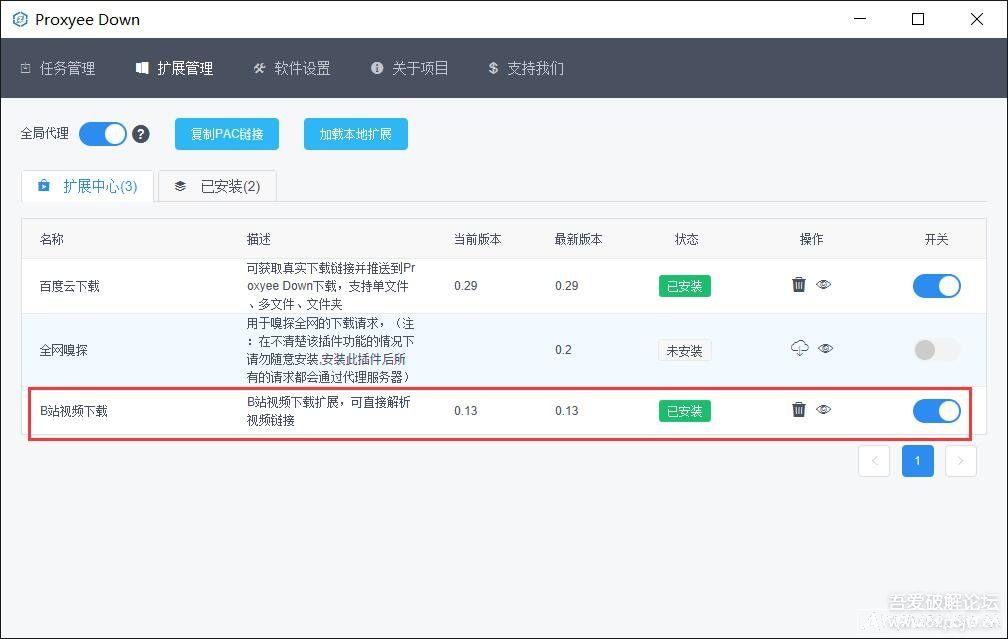View B站视频下载 details with the eye icon
The image size is (1008, 639).
(824, 409)
